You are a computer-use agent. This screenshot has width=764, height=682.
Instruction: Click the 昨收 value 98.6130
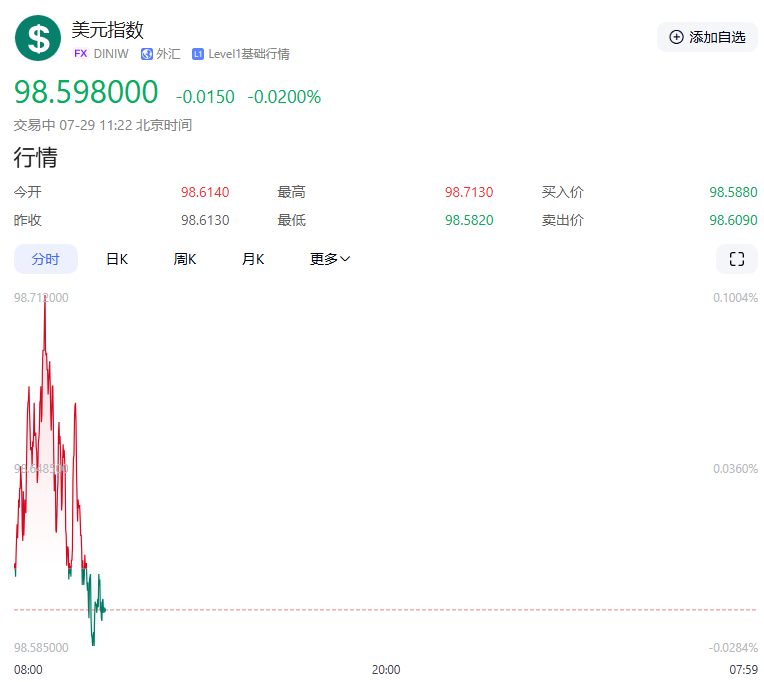[x=205, y=220]
